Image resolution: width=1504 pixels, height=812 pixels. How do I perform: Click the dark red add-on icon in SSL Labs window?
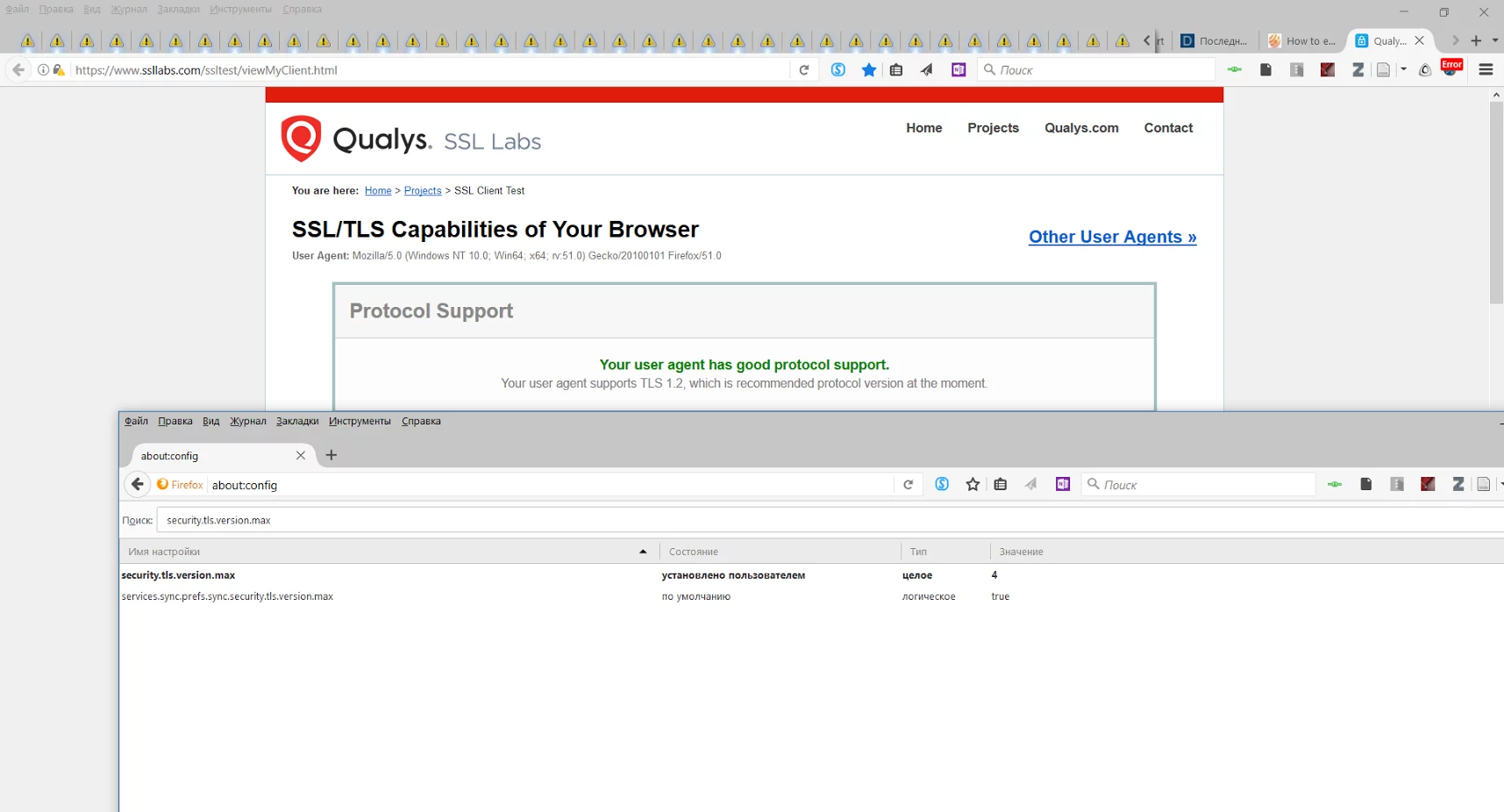tap(1328, 70)
